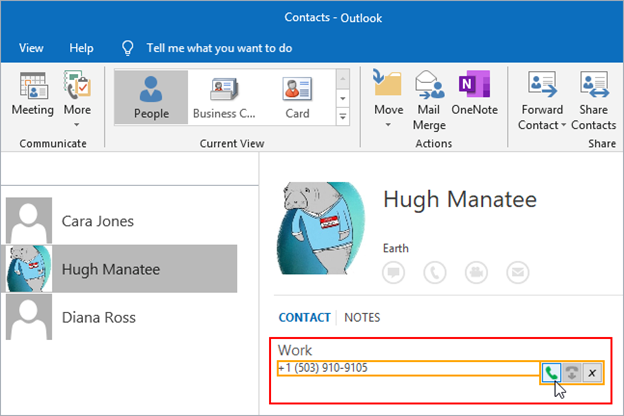Click Cara Jones avatar placeholder
This screenshot has height=416, width=624.
point(29,221)
